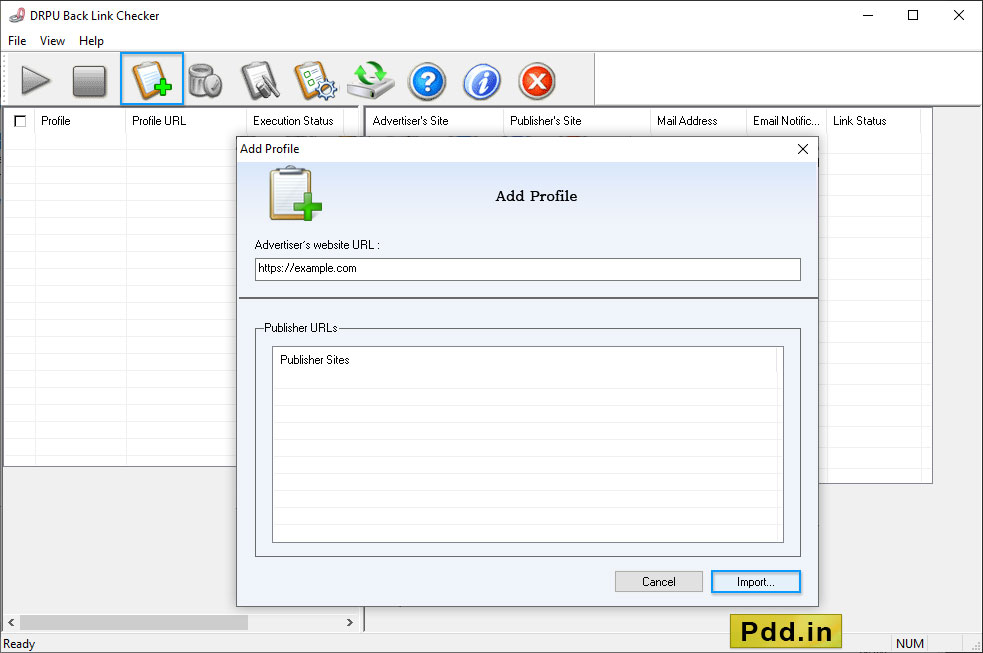
Task: Click the Add Profile dialog clipboard graphic
Action: (295, 194)
